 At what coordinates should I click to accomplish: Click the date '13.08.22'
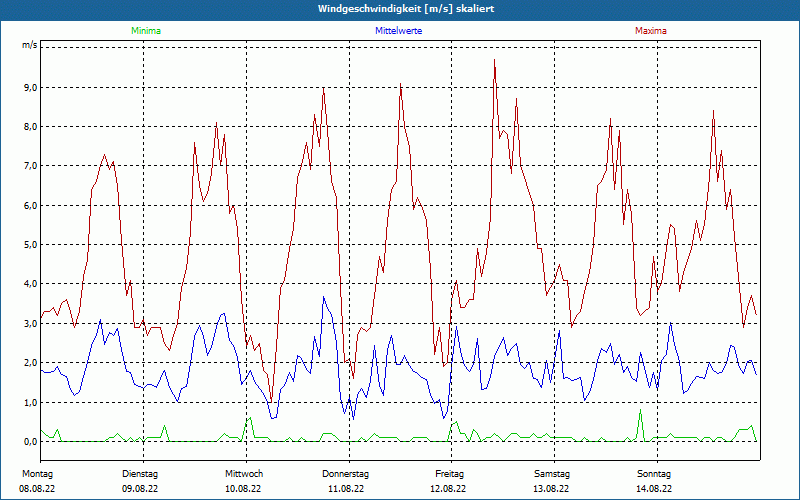(551, 489)
